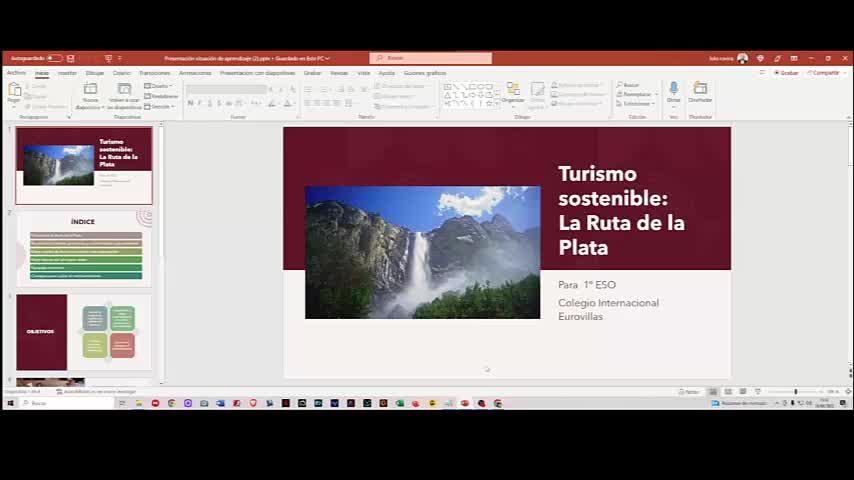This screenshot has width=854, height=480.
Task: Open the Presentación con diapositivas tab
Action: (257, 73)
